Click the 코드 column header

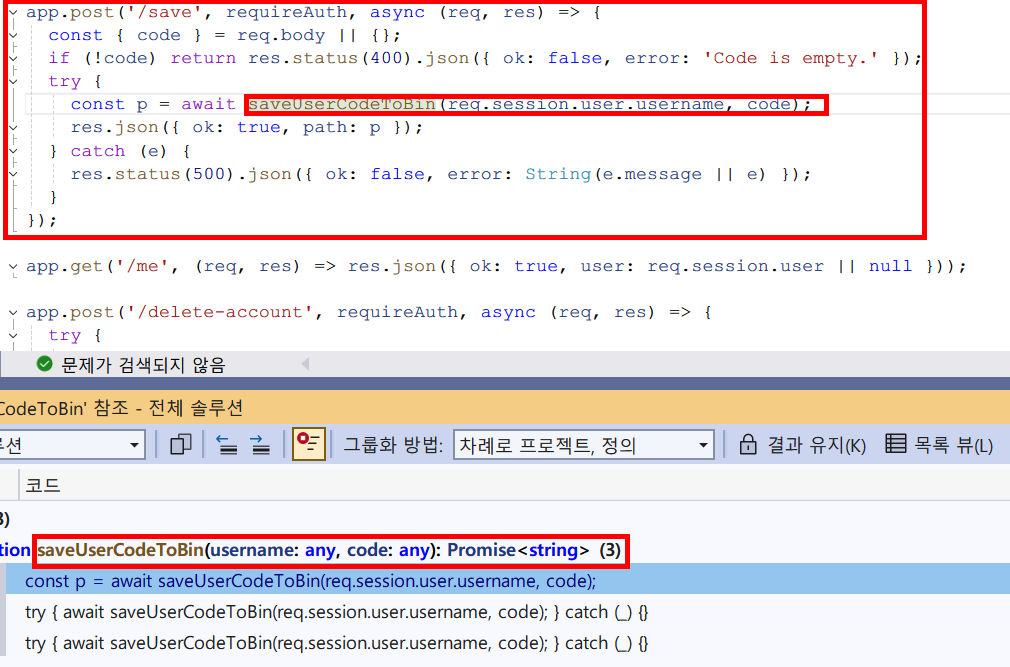point(43,485)
